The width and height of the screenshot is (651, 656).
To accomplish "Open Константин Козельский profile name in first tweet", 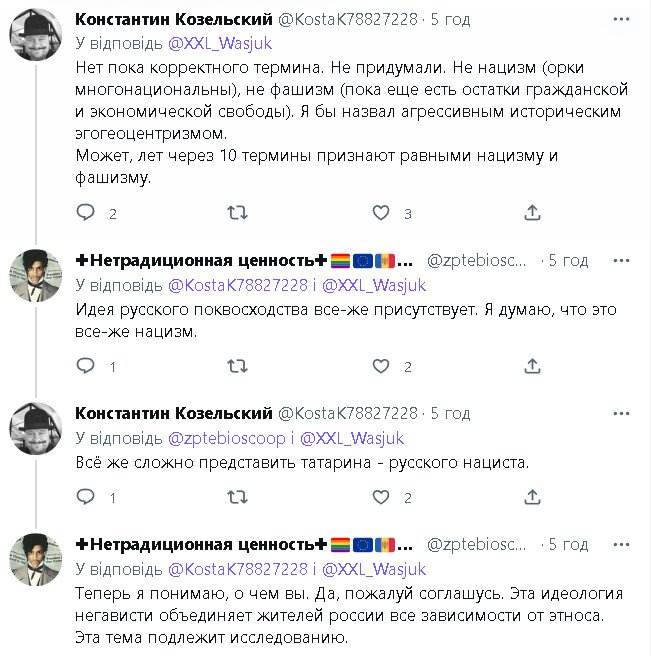I will tap(173, 19).
